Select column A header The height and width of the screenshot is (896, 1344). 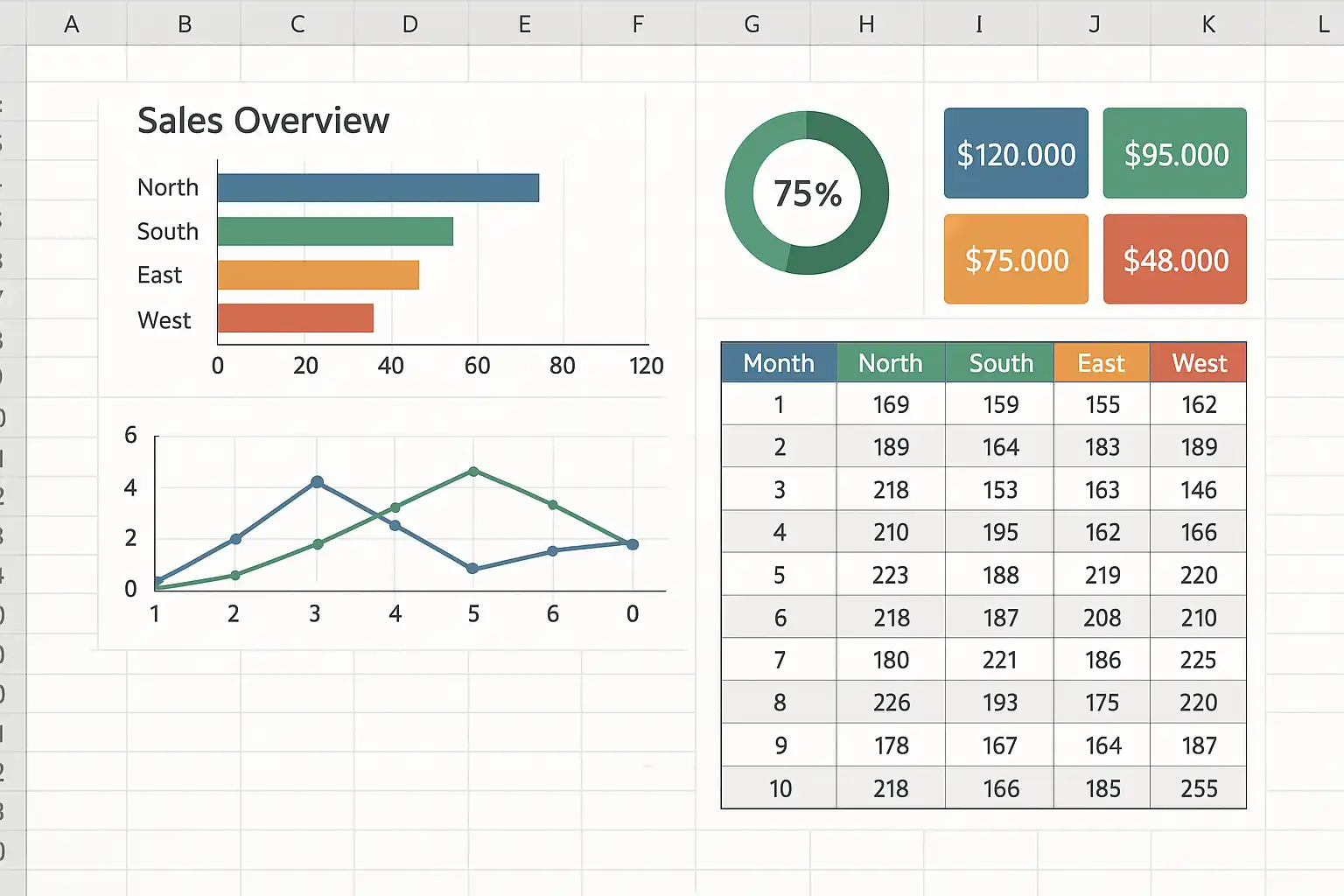(x=72, y=24)
